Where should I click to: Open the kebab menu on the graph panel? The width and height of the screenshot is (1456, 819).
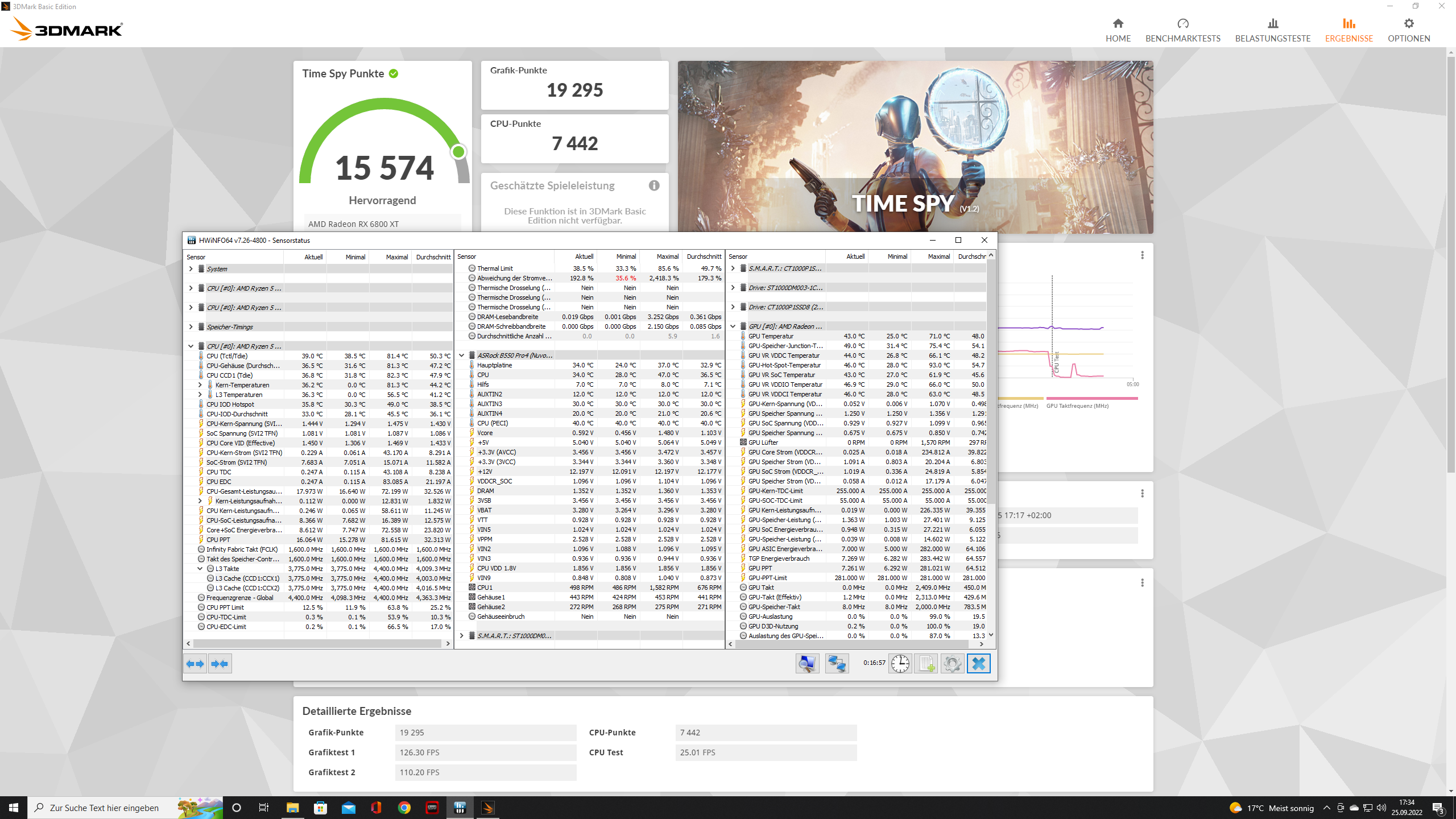coord(1143,256)
